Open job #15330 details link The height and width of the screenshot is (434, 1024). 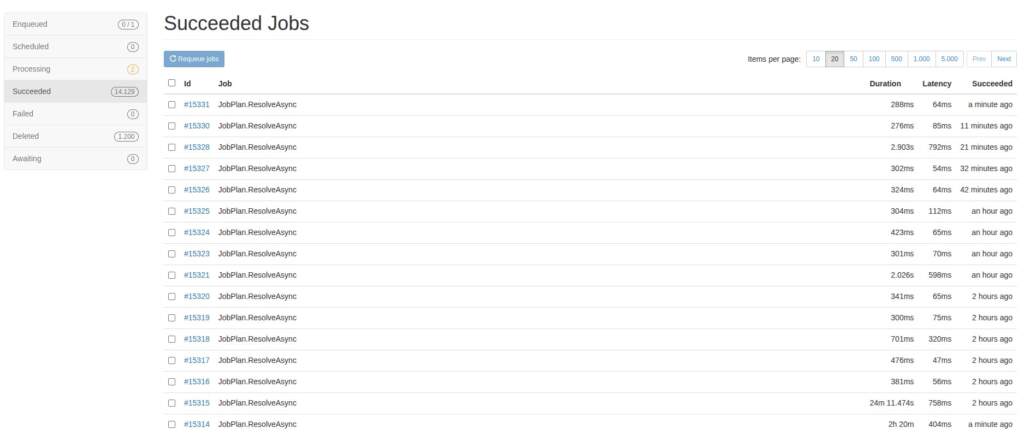[x=197, y=126]
